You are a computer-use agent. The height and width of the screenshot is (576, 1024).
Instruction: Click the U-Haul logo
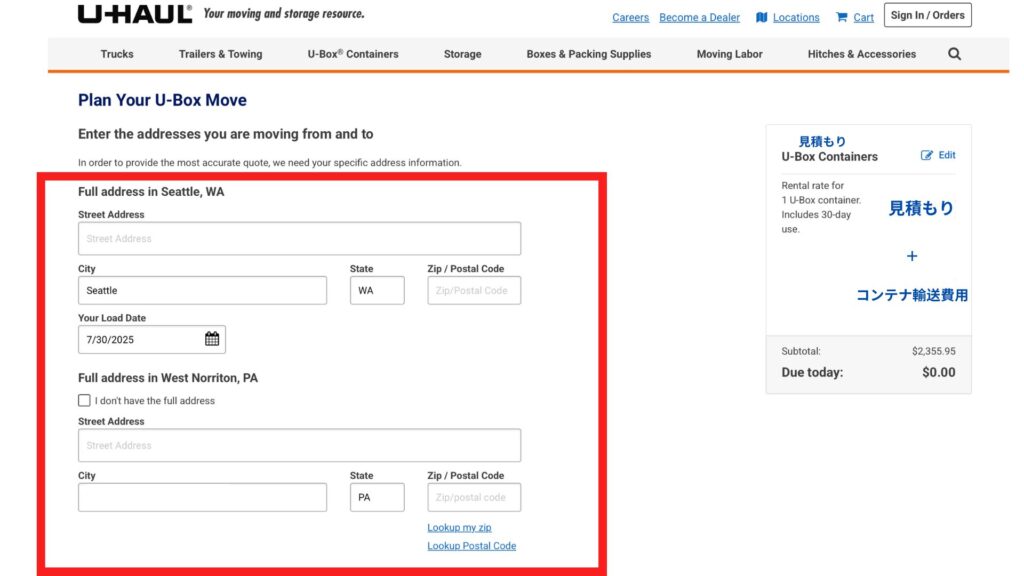135,14
